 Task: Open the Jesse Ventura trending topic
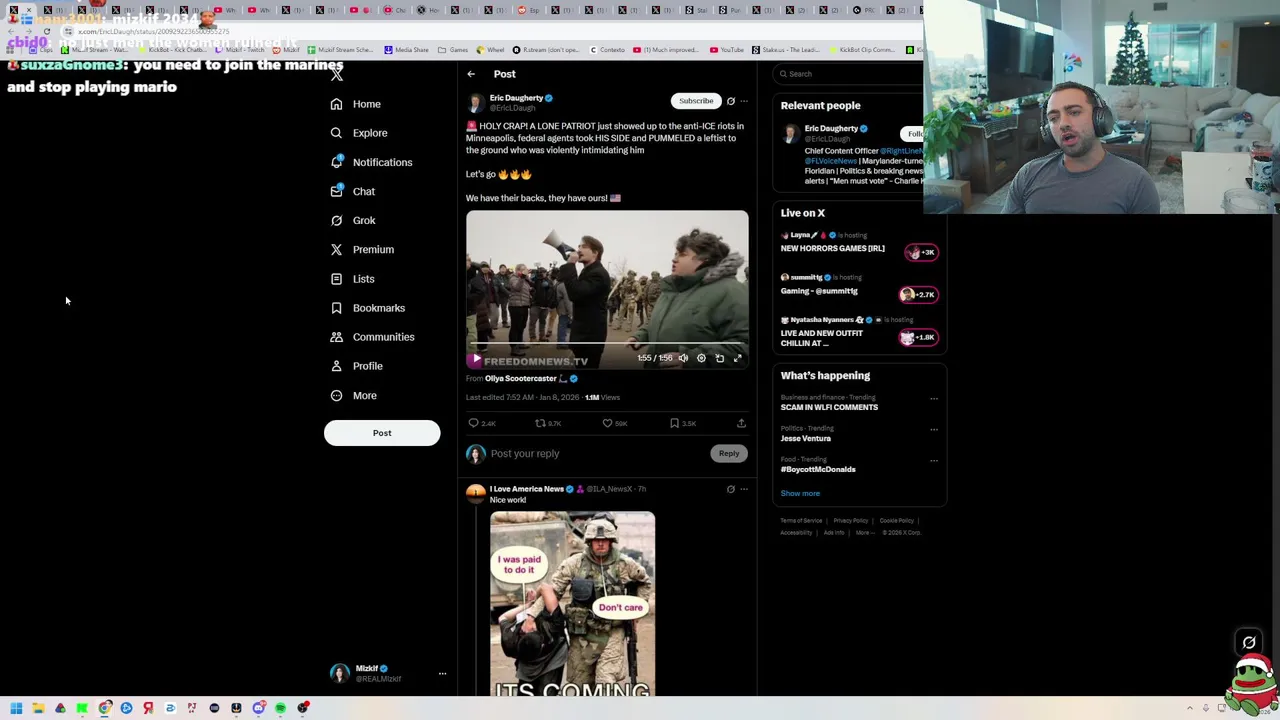[806, 438]
